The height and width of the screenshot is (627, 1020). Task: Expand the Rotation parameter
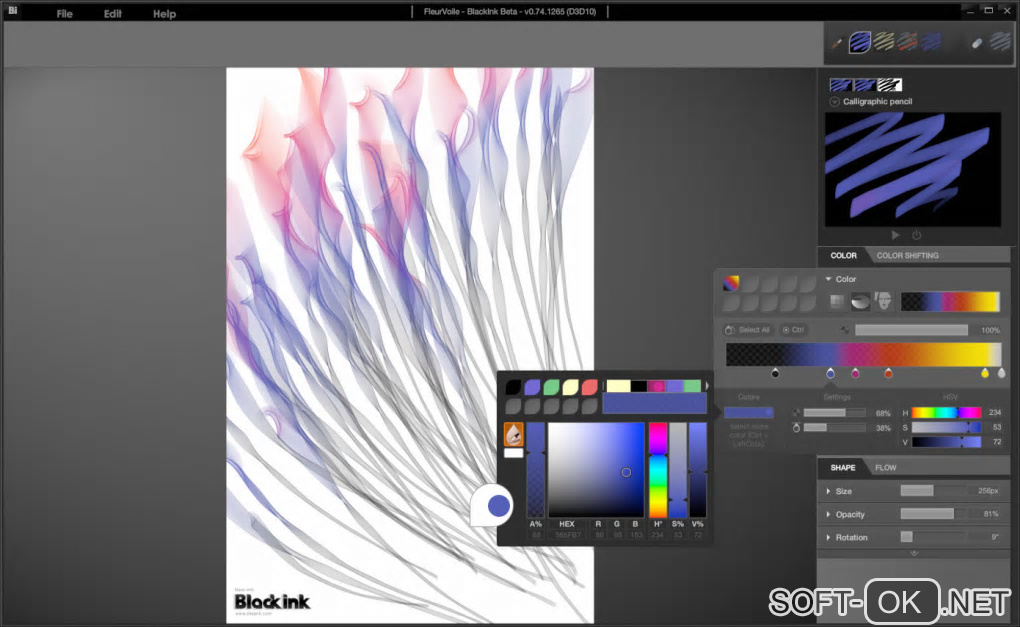coord(828,537)
